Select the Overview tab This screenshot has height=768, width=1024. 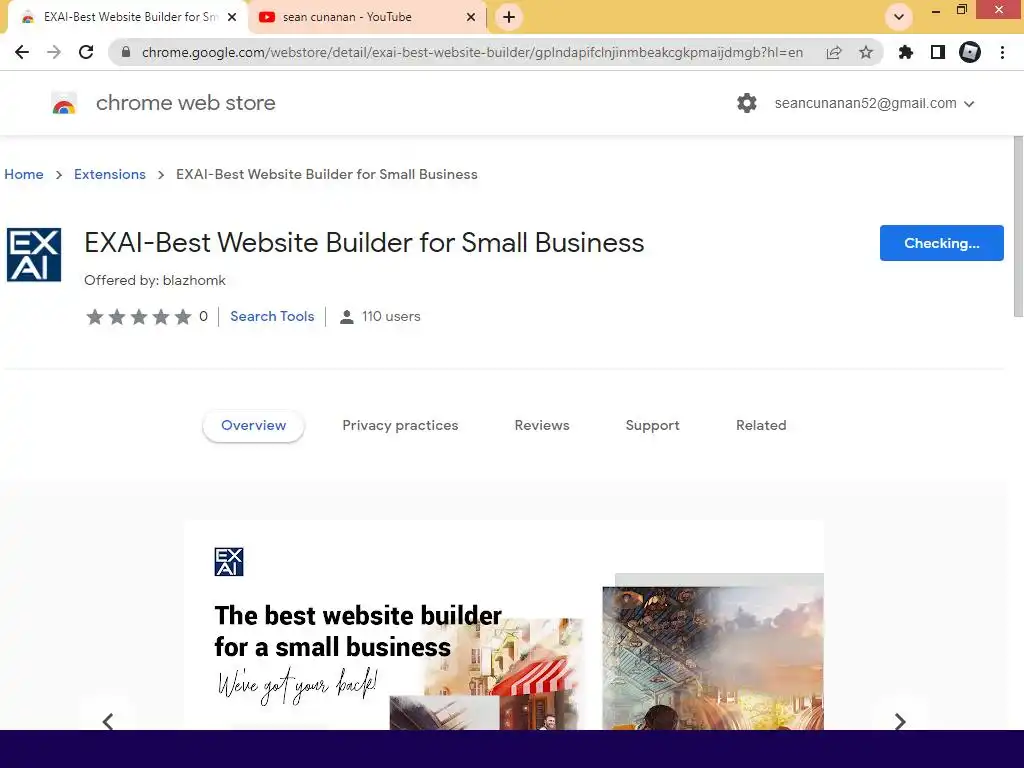253,426
